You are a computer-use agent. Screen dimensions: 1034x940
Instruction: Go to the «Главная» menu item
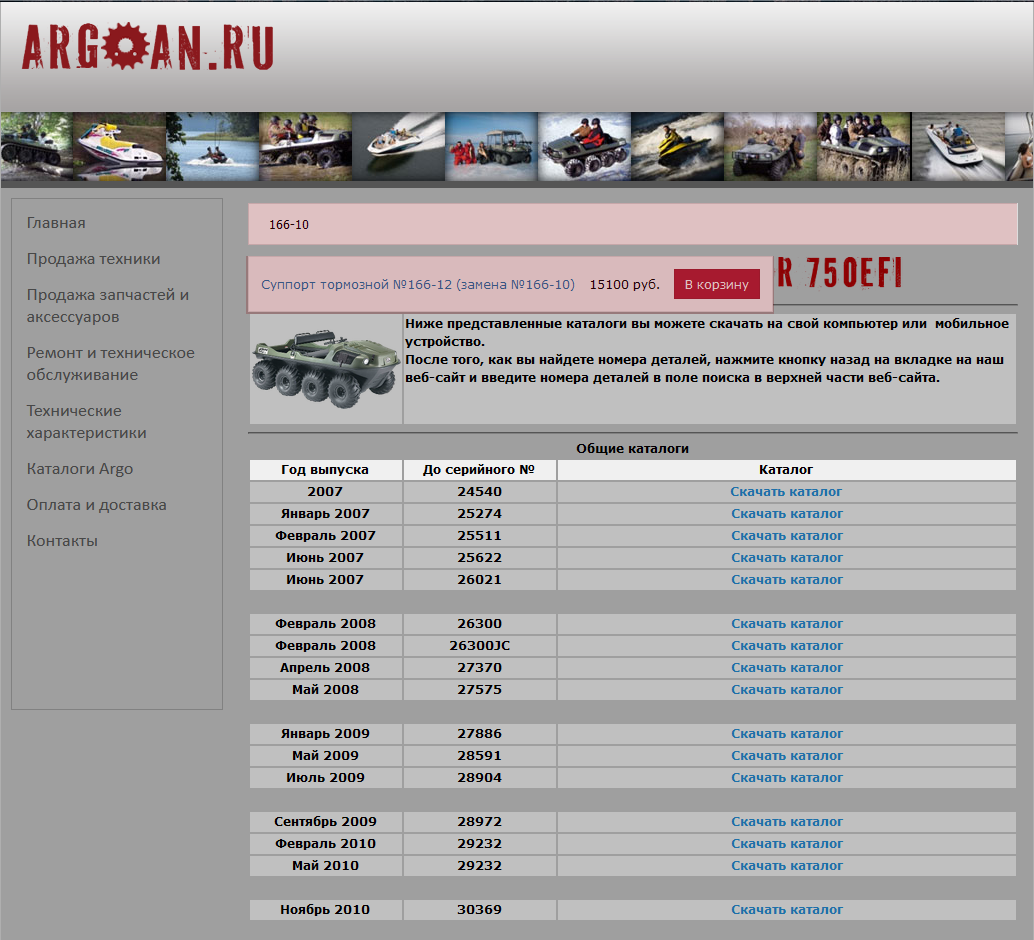[56, 223]
